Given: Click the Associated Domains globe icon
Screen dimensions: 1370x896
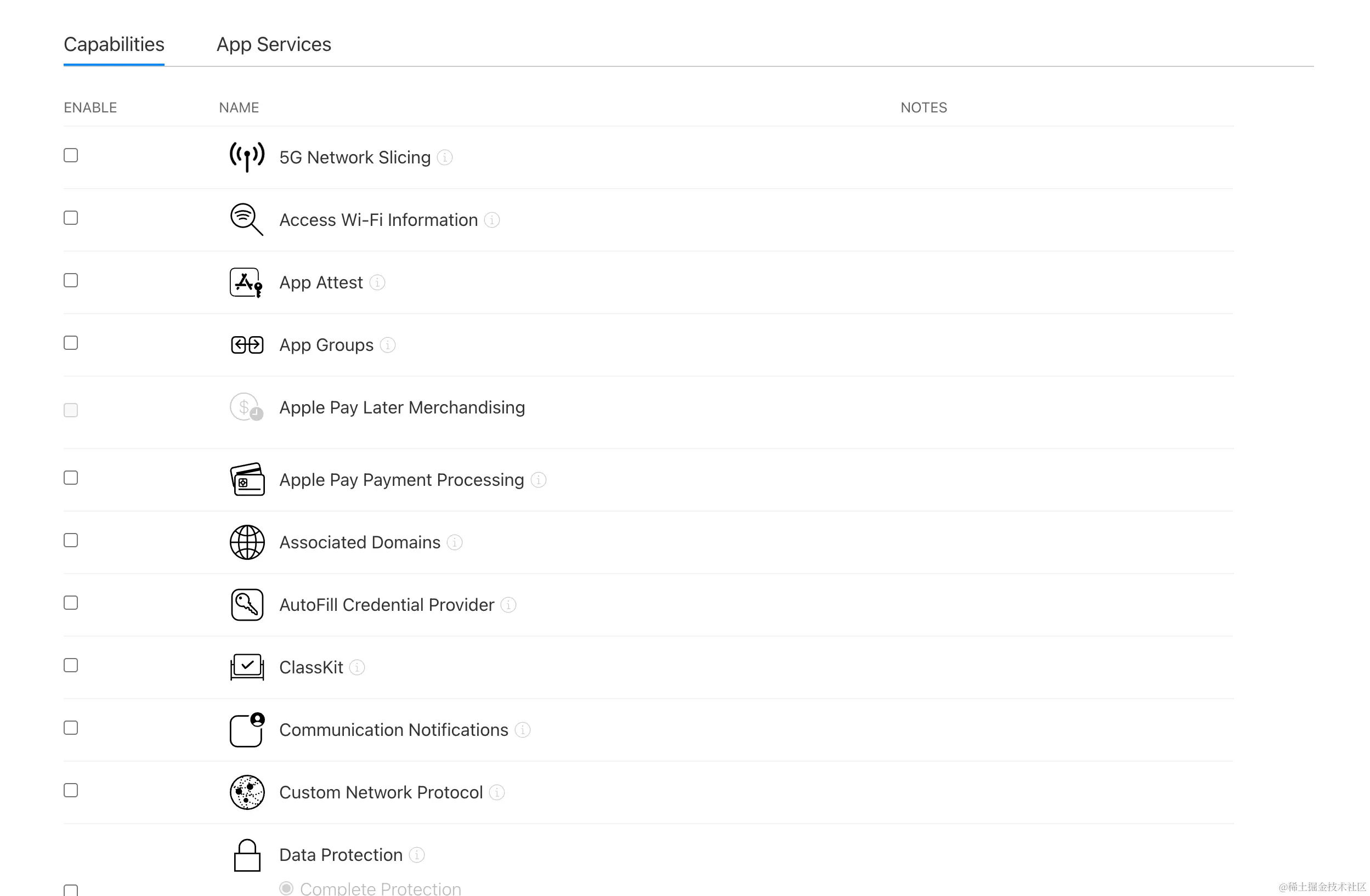Looking at the screenshot, I should [246, 542].
